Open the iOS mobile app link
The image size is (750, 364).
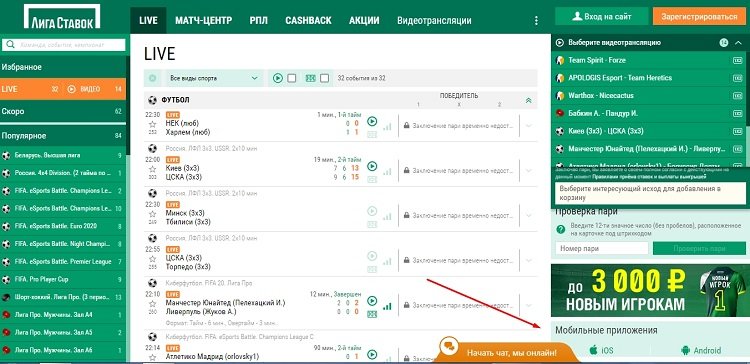click(601, 350)
